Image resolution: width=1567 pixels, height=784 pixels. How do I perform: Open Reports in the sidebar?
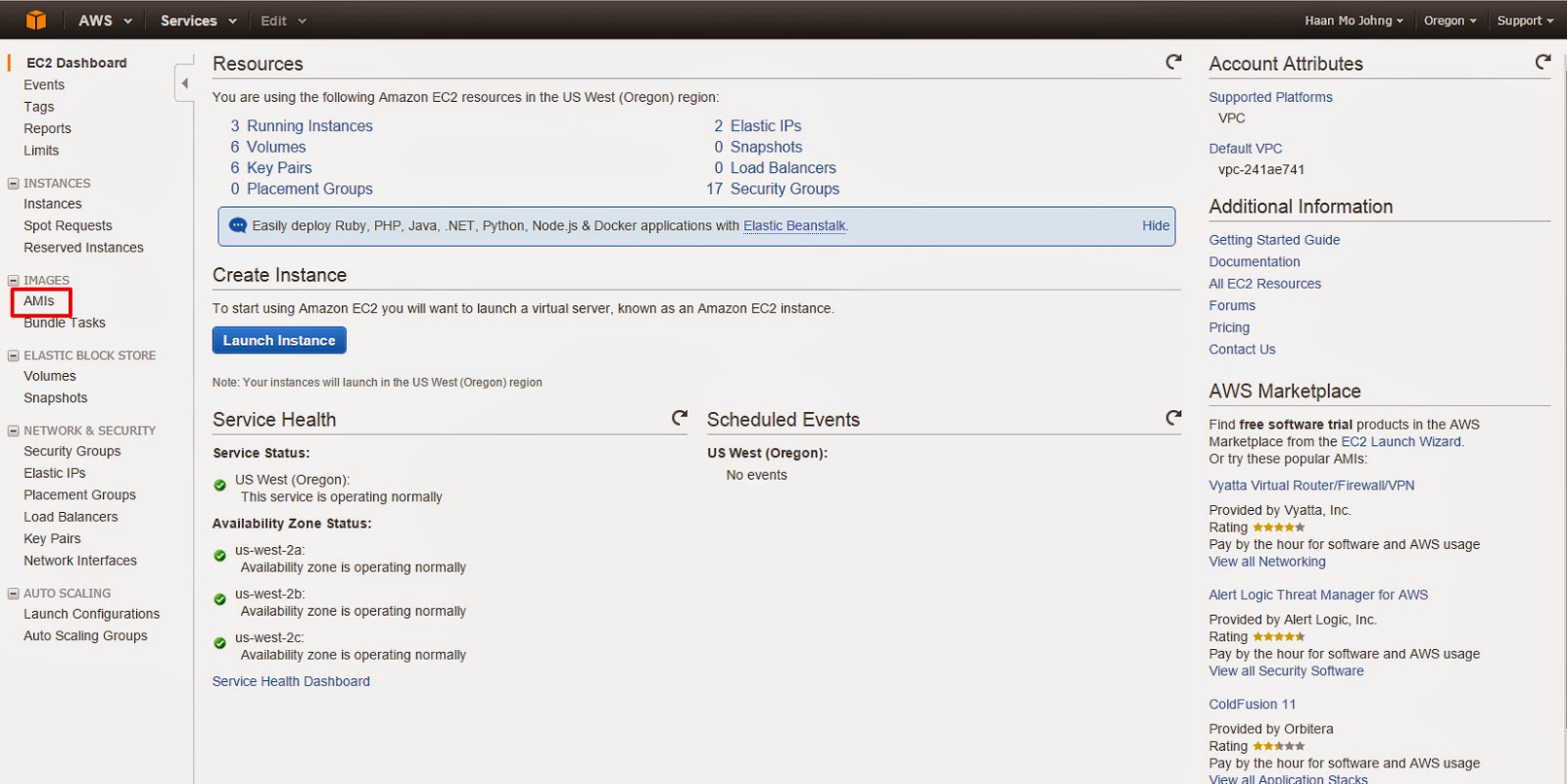47,128
